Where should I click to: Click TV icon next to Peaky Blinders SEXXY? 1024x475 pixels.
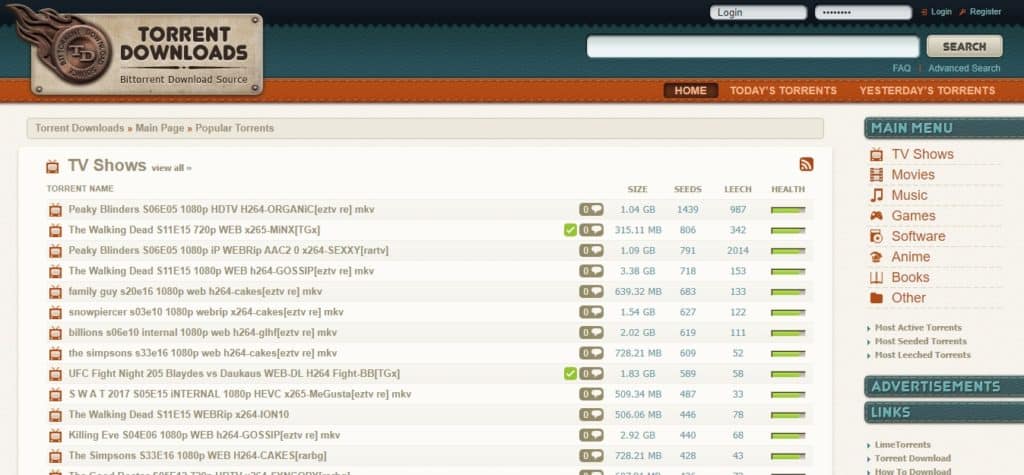pos(56,251)
